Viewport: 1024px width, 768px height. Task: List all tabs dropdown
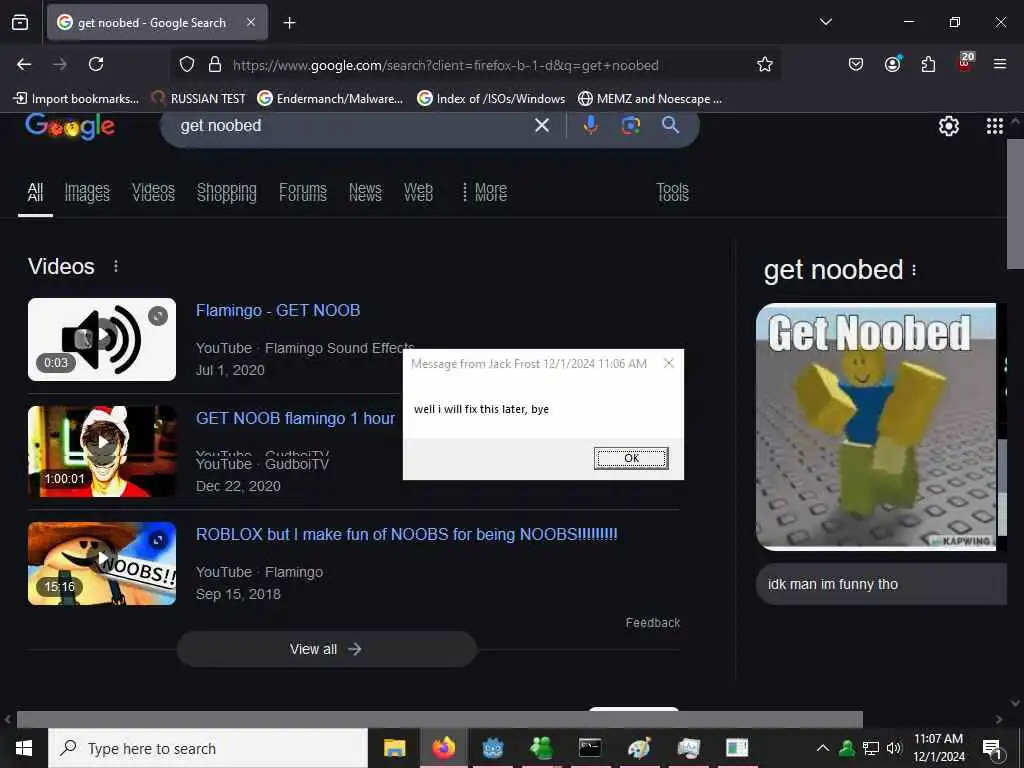825,22
